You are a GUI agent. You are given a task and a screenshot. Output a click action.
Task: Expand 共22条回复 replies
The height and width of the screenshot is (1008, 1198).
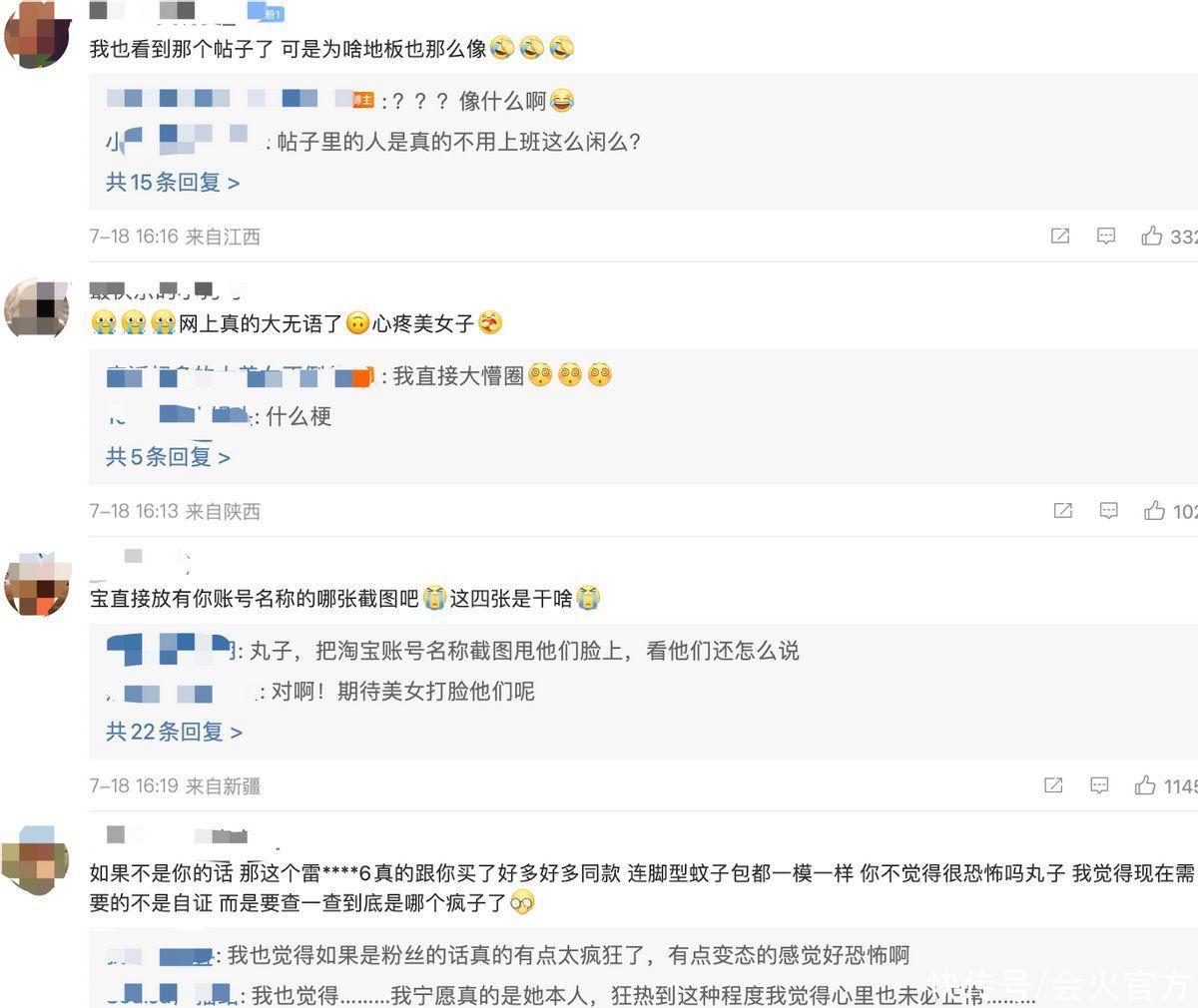point(174,732)
